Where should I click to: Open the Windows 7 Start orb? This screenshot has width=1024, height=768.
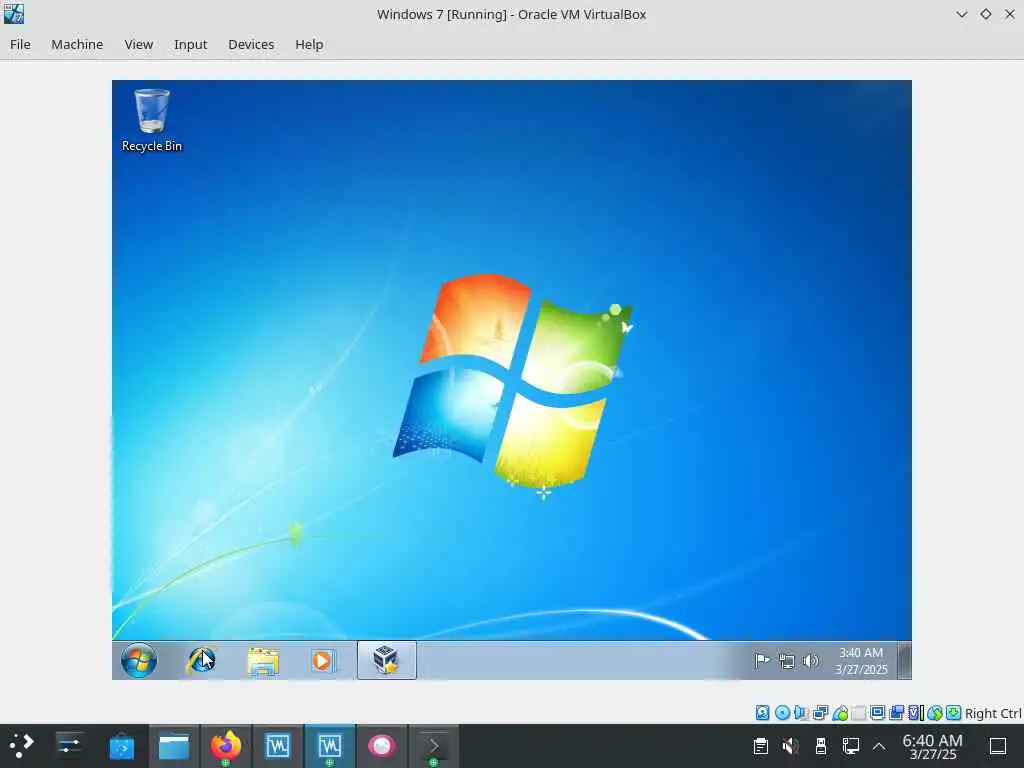click(138, 660)
